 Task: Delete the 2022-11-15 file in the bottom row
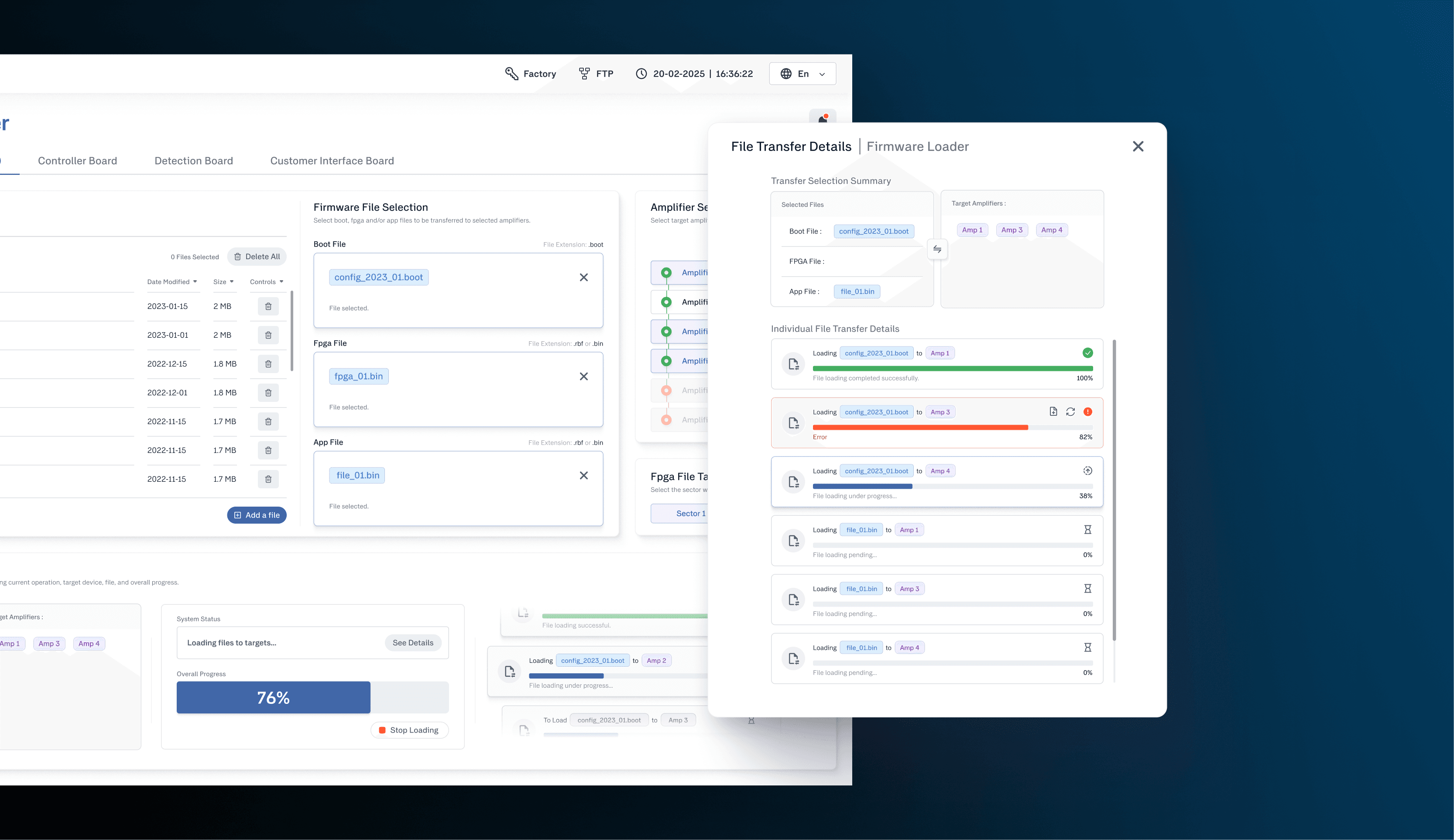268,480
